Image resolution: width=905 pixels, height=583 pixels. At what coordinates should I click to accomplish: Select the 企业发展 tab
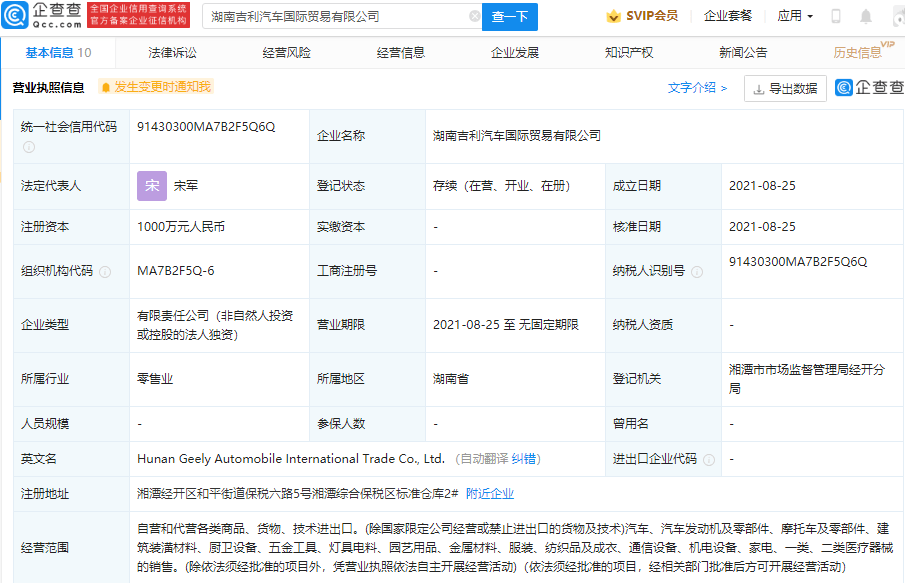click(515, 53)
